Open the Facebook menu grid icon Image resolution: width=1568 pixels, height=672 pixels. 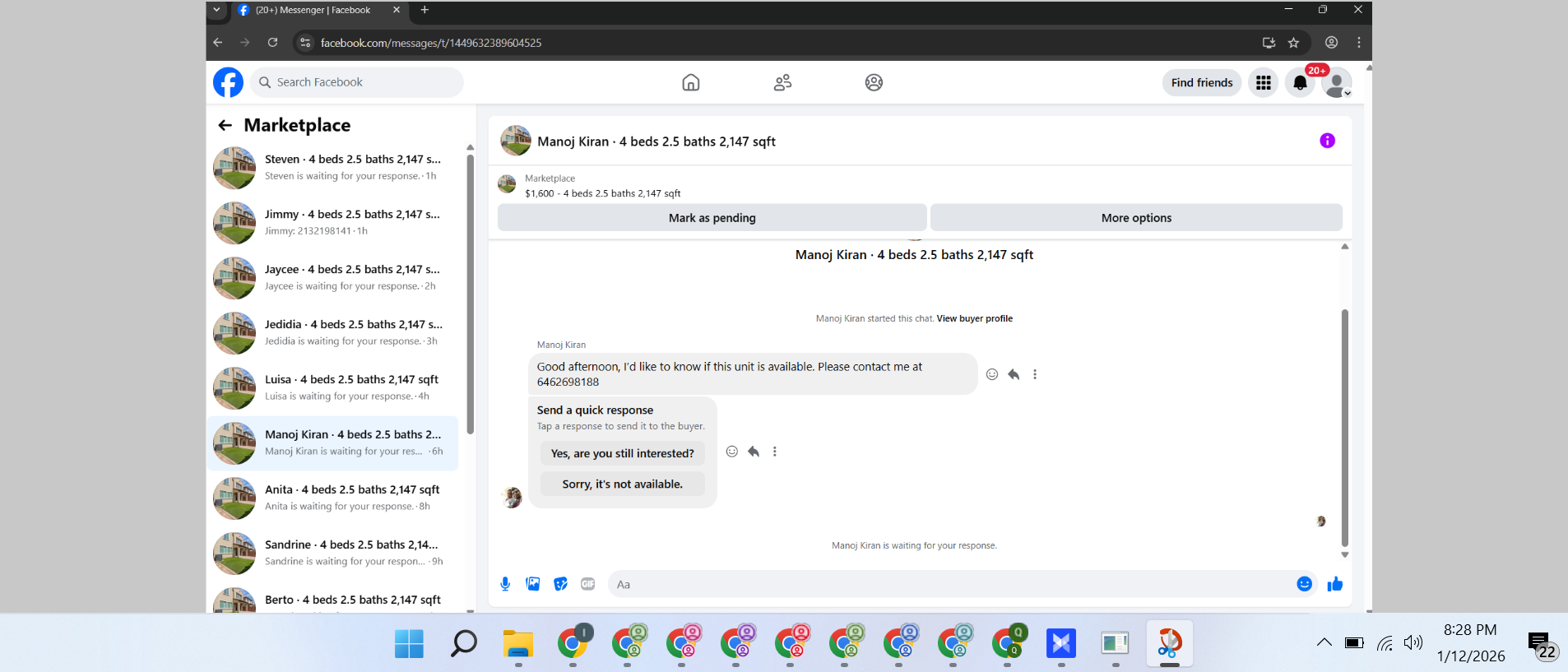point(1264,82)
